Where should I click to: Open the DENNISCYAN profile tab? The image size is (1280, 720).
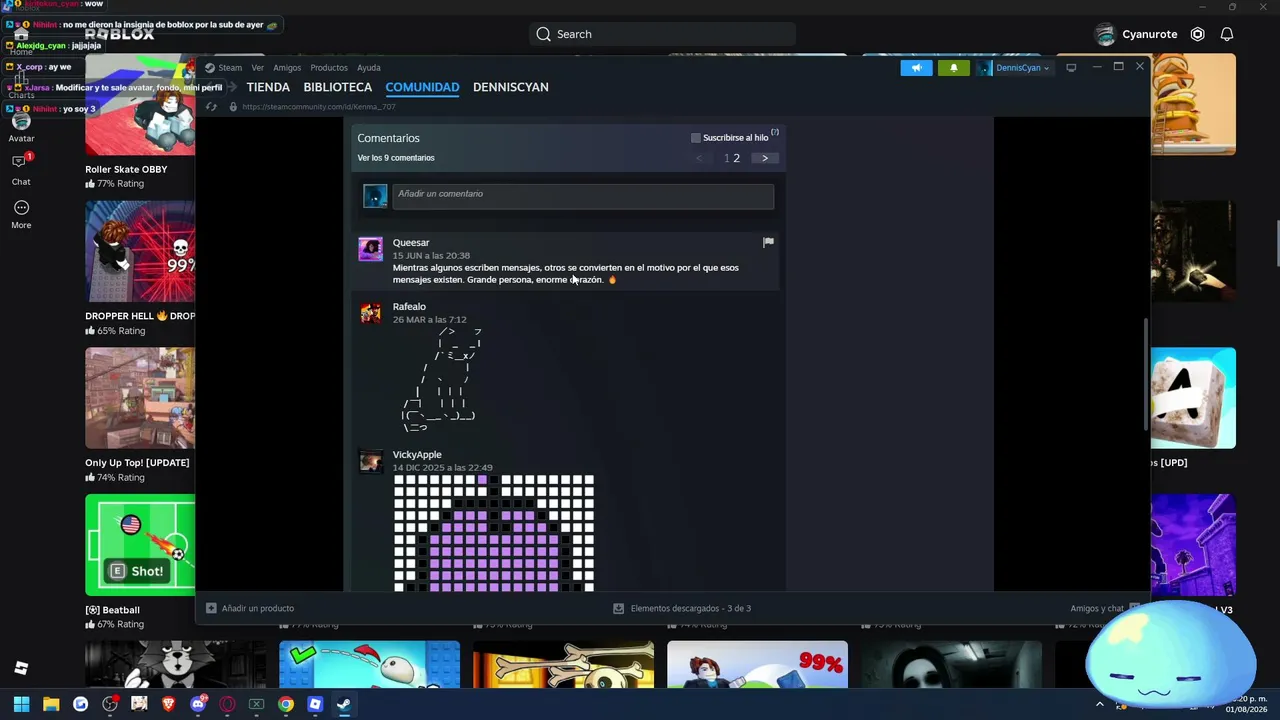coord(511,87)
